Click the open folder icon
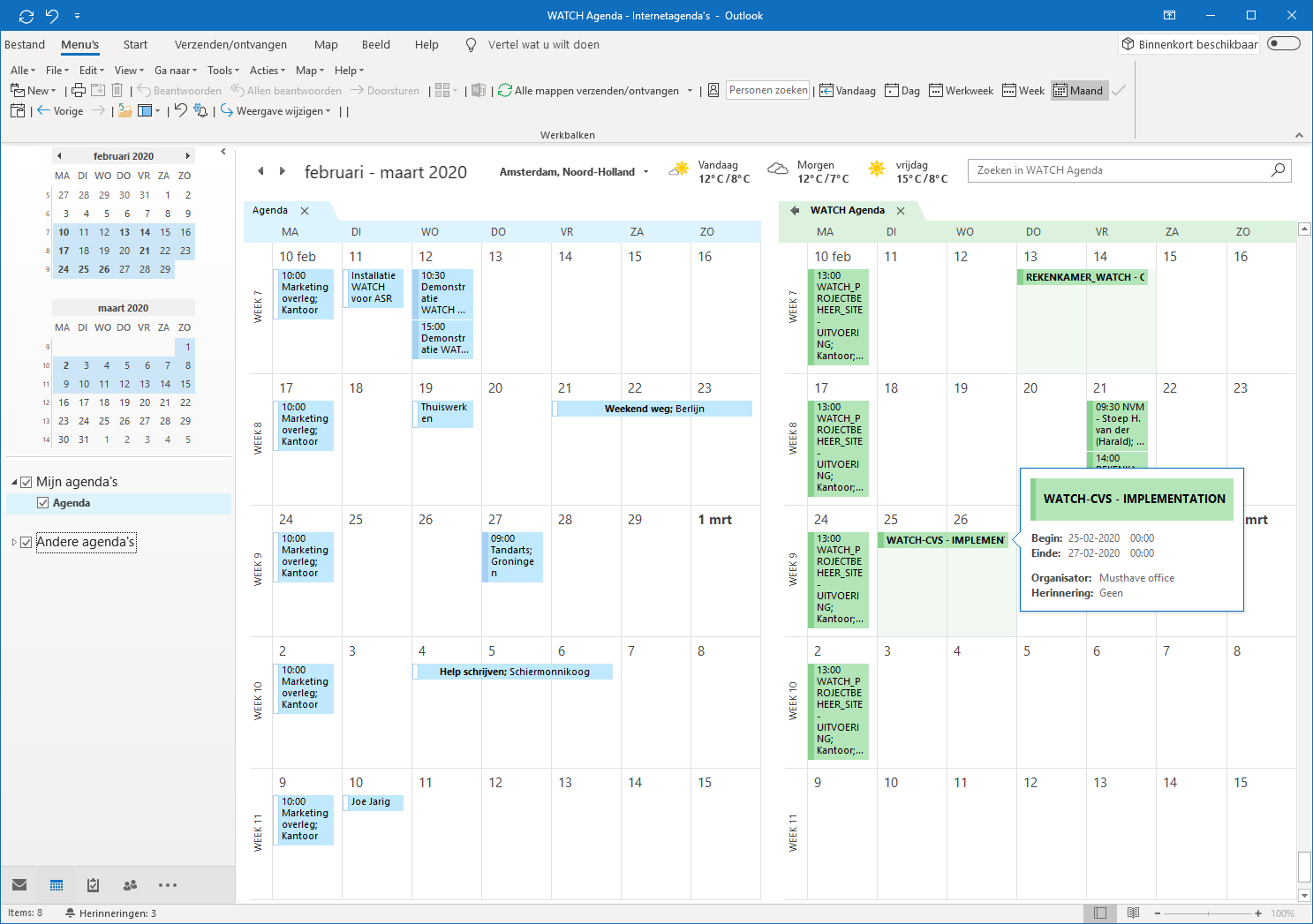1313x924 pixels. click(125, 110)
